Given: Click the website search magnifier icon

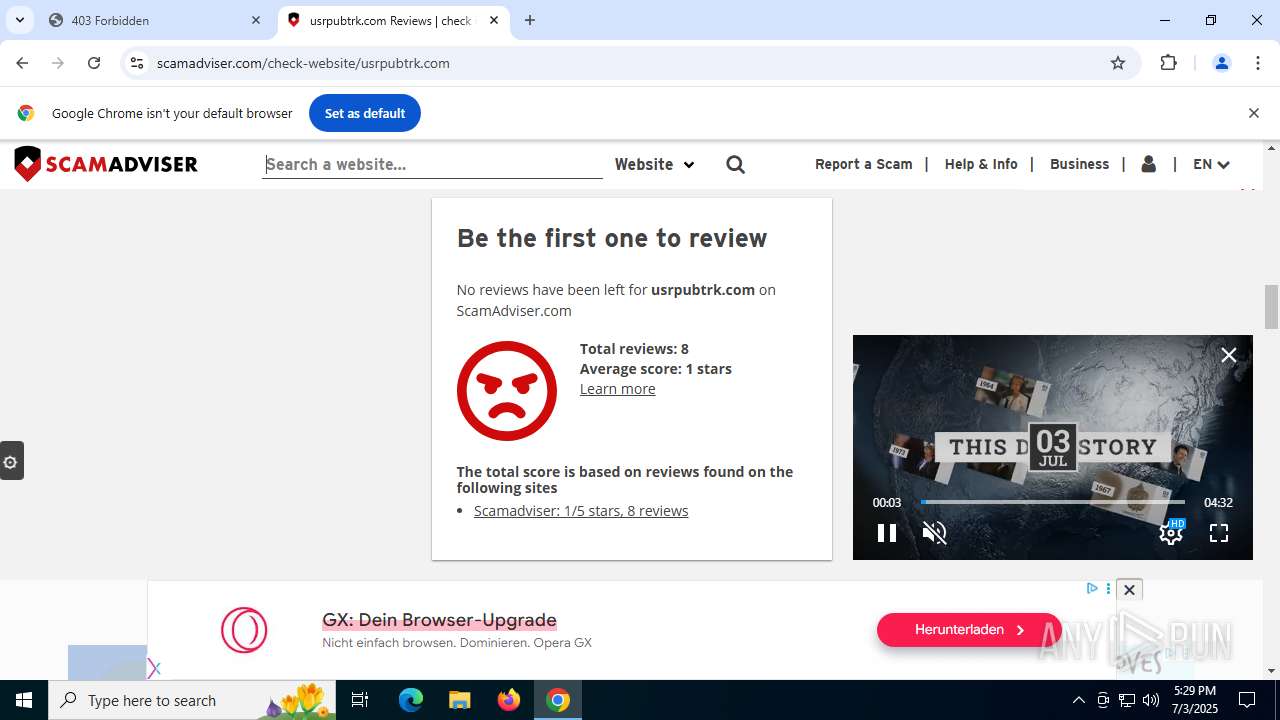Looking at the screenshot, I should [x=736, y=164].
